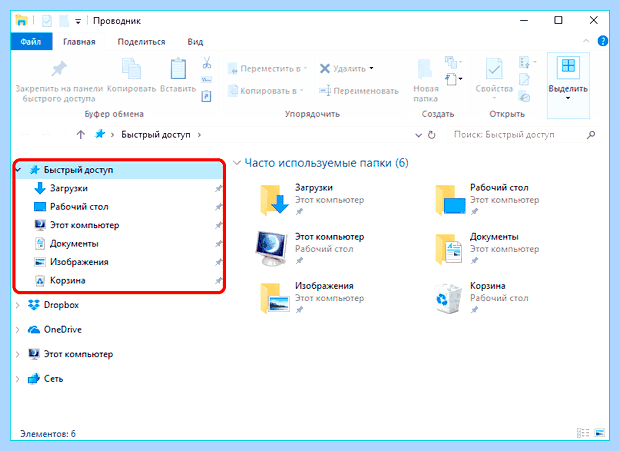Click the scissors cut icon

point(206,62)
